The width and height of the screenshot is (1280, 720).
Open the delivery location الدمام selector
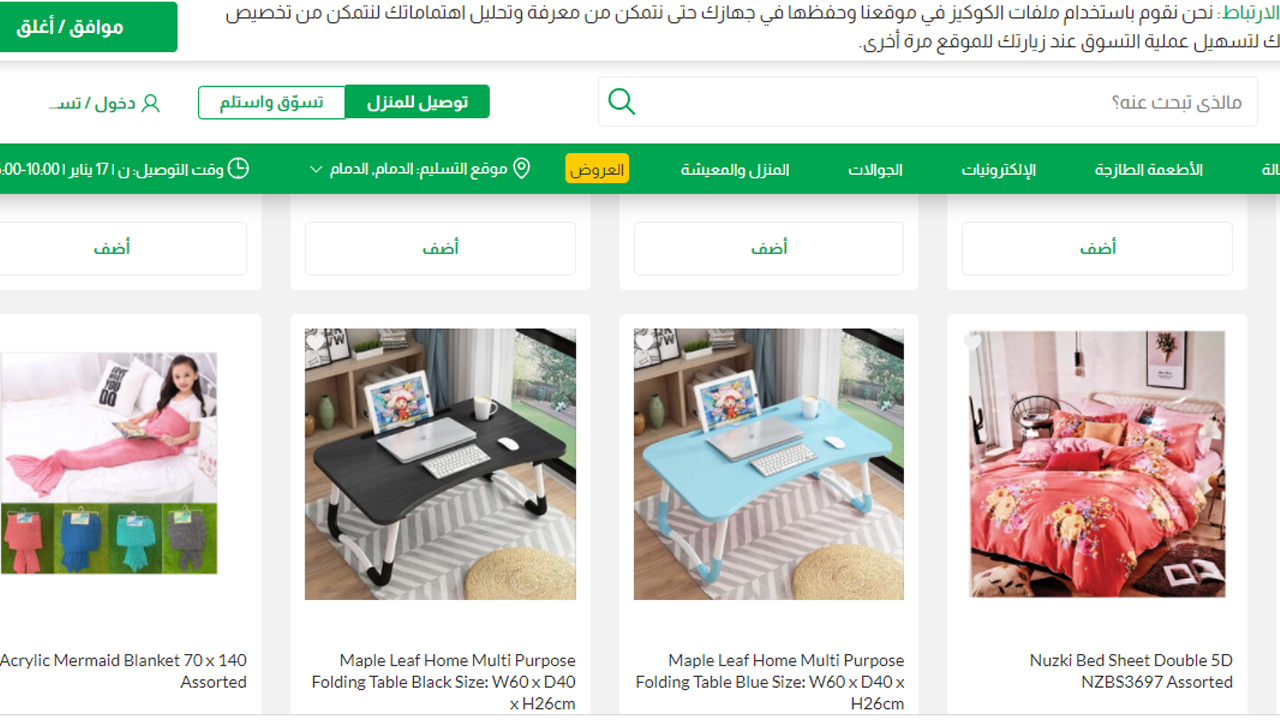420,169
